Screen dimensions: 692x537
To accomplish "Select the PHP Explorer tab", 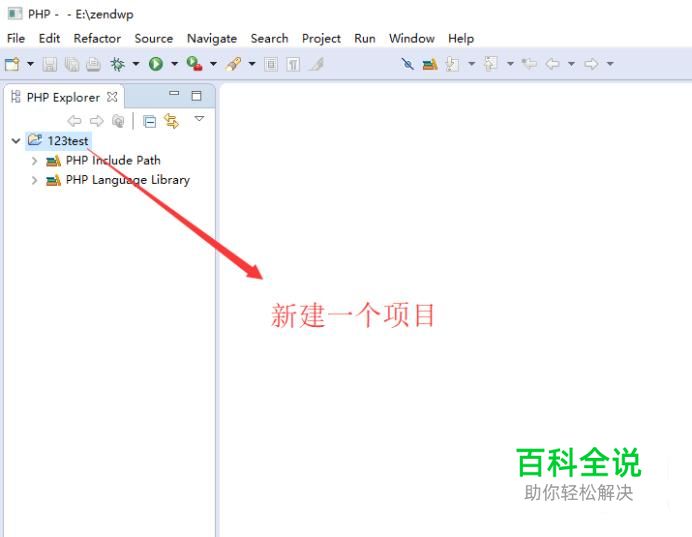I will coord(63,98).
